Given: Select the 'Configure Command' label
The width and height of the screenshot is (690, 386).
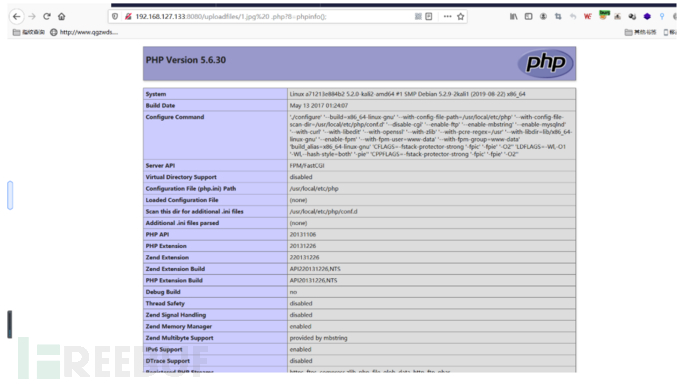Looking at the screenshot, I should pos(175,117).
